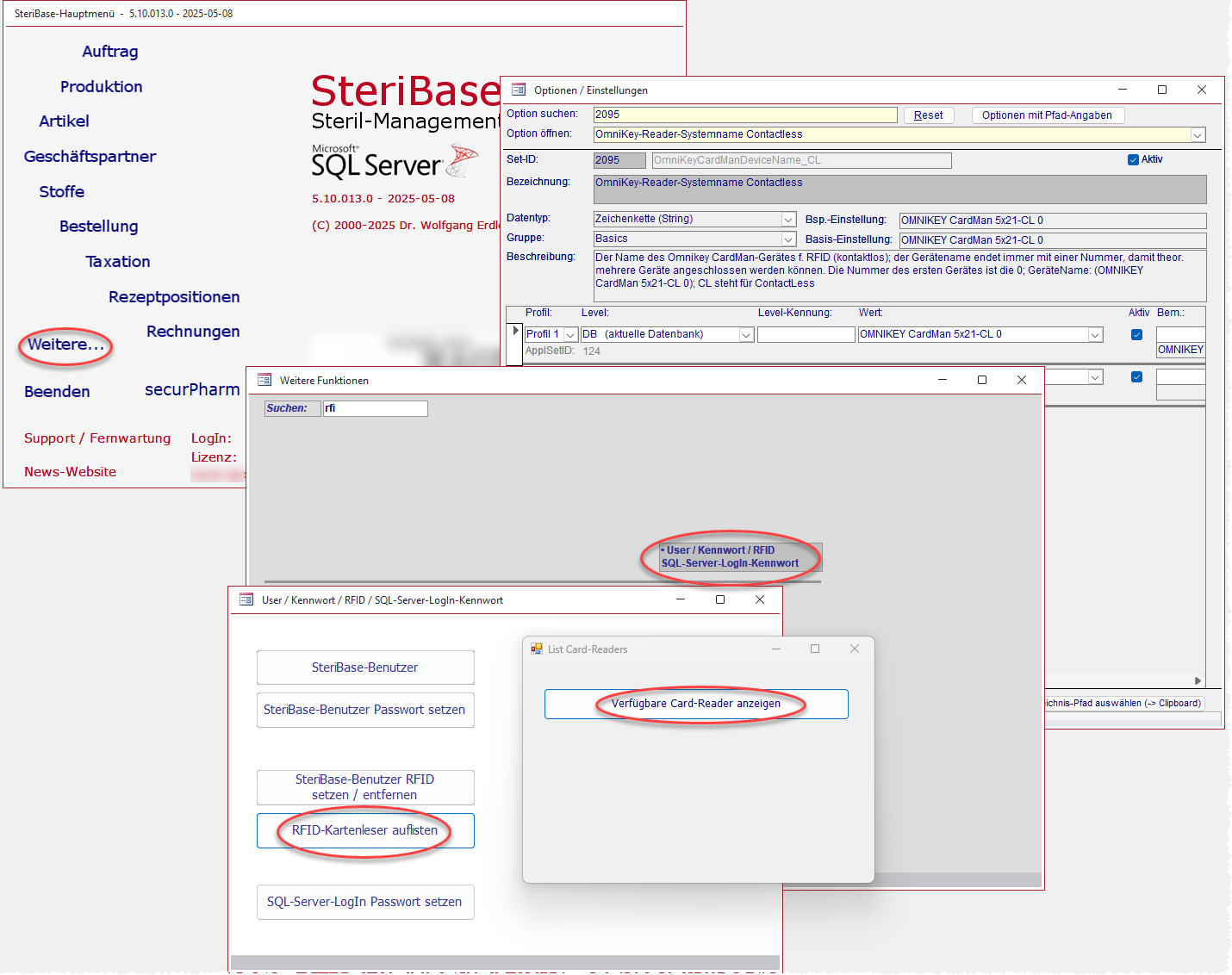The width and height of the screenshot is (1232, 975).
Task: Close the List Card-Readers dialog
Action: click(x=855, y=649)
